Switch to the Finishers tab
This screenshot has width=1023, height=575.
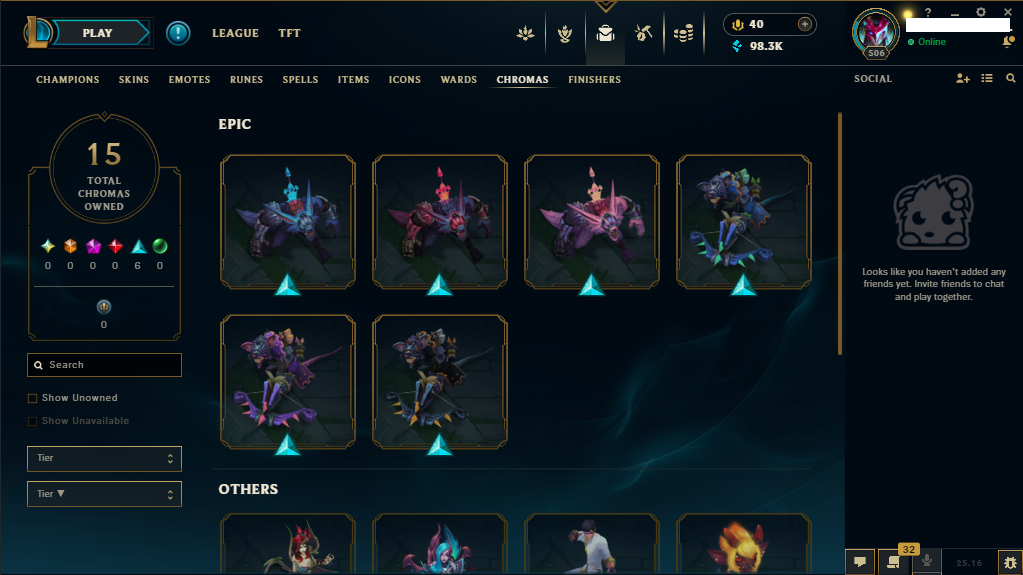click(x=594, y=80)
